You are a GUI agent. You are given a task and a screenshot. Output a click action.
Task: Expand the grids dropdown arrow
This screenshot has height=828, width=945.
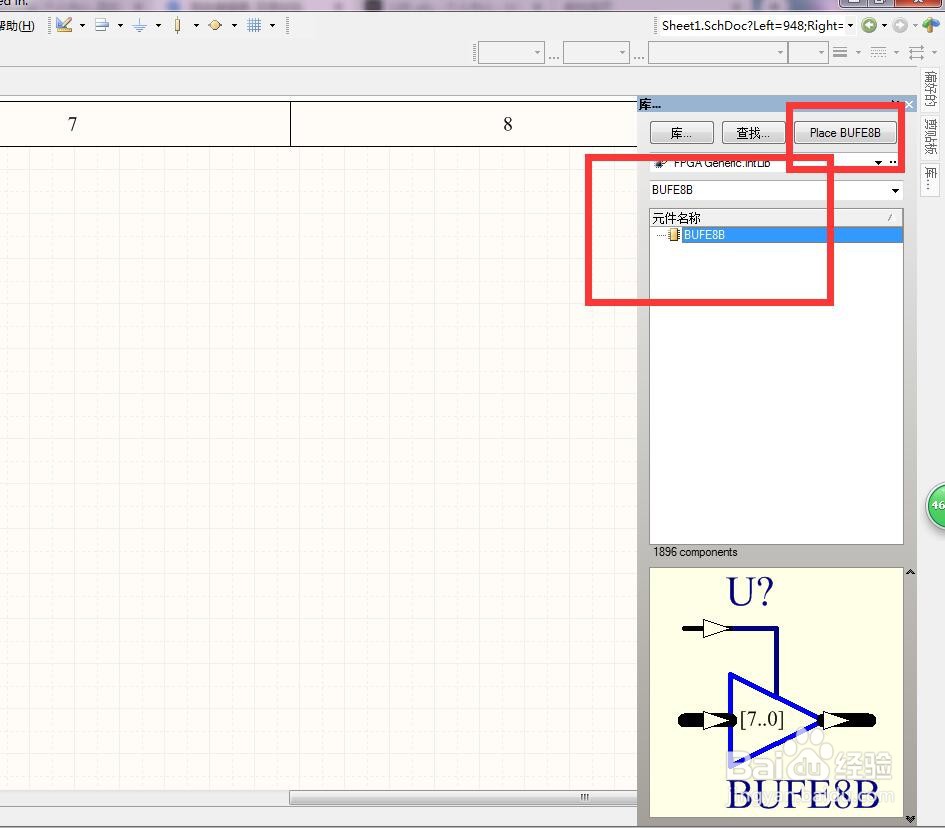[272, 25]
